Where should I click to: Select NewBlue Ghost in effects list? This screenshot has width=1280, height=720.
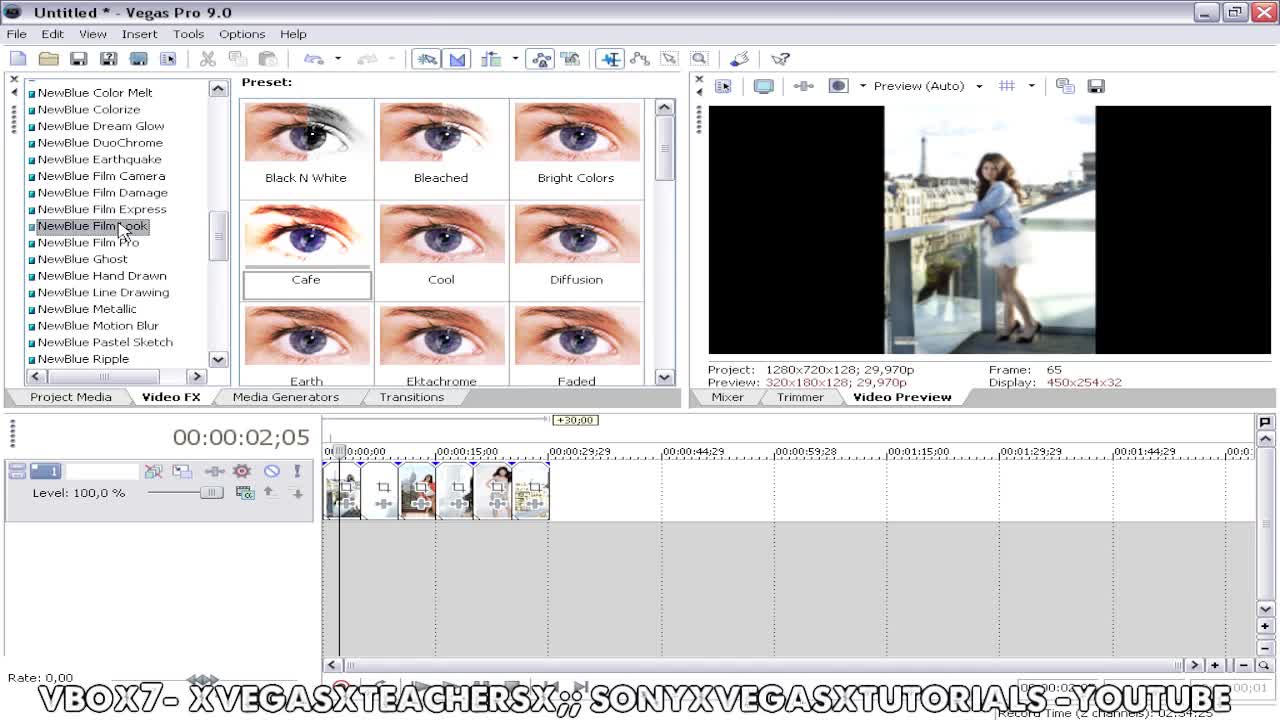click(x=82, y=259)
